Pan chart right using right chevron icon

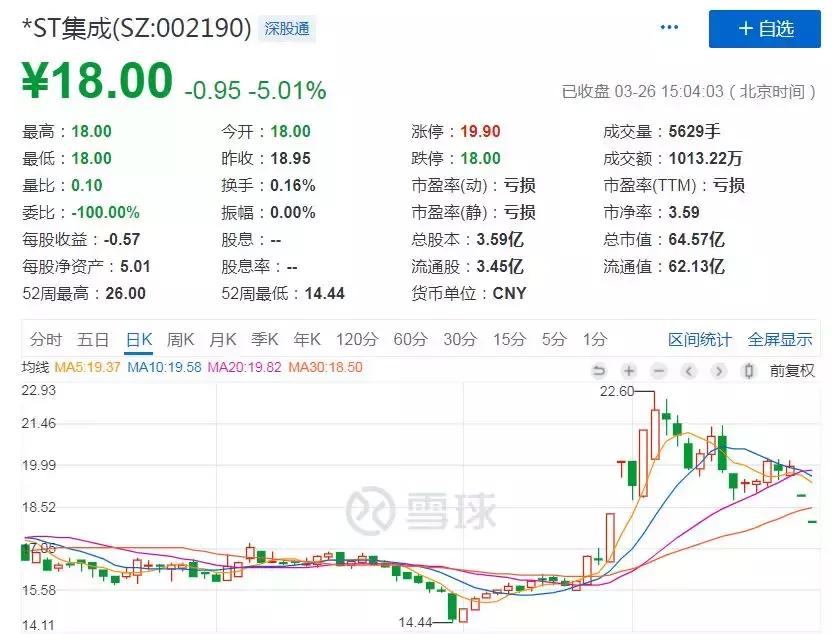(x=717, y=372)
